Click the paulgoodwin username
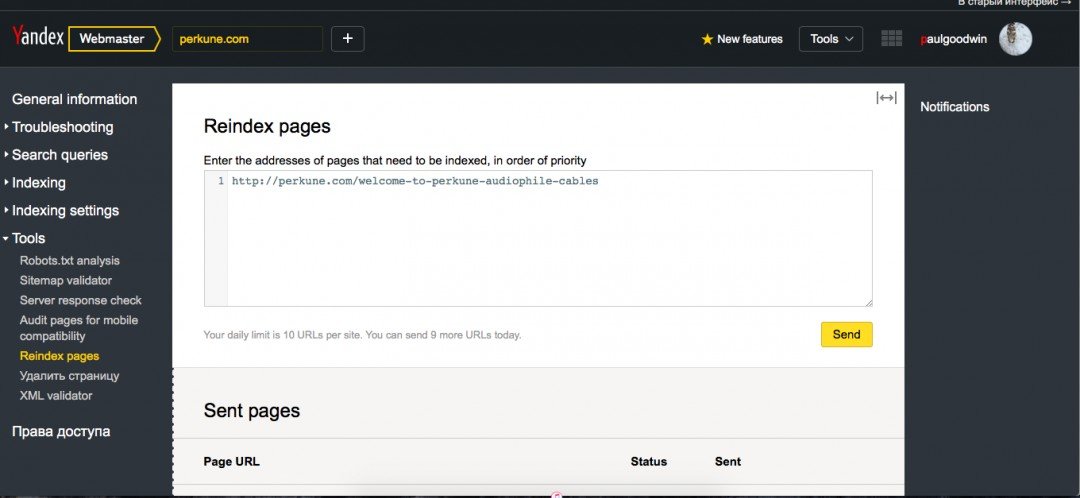1080x498 pixels. point(953,39)
